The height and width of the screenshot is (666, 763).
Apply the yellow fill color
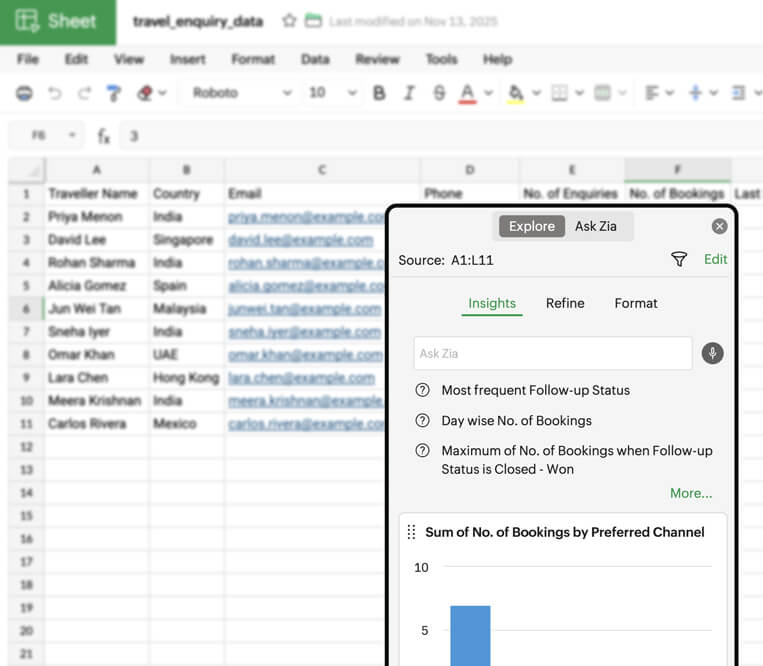point(515,93)
